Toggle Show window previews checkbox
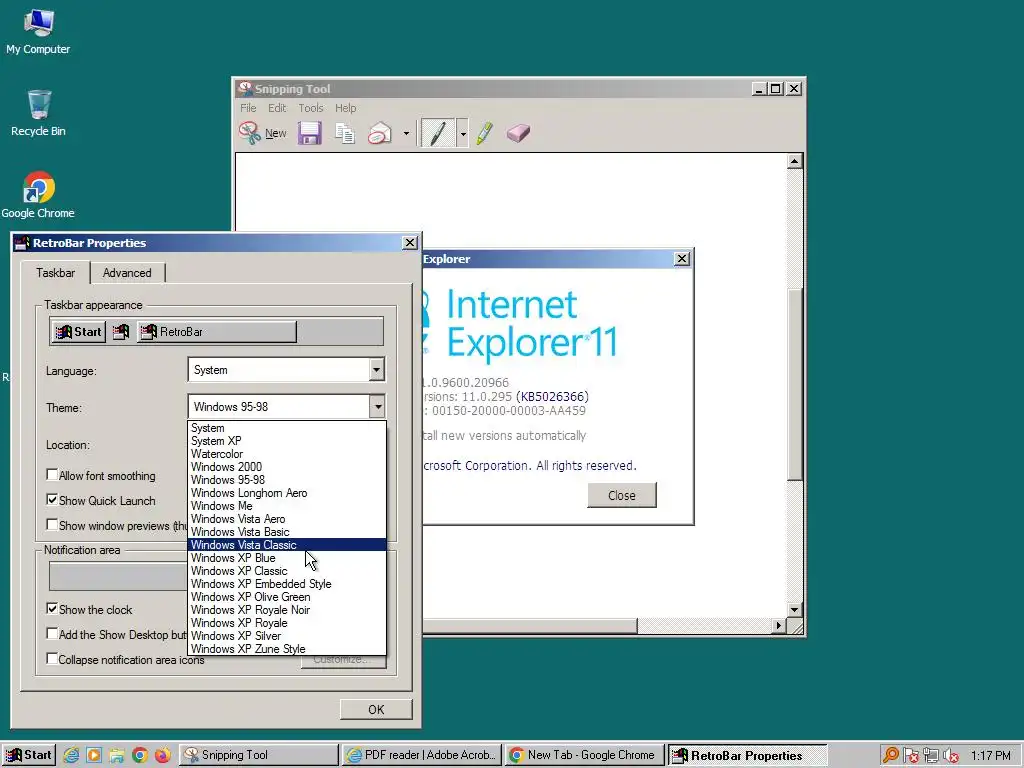The image size is (1024, 768). coord(52,524)
